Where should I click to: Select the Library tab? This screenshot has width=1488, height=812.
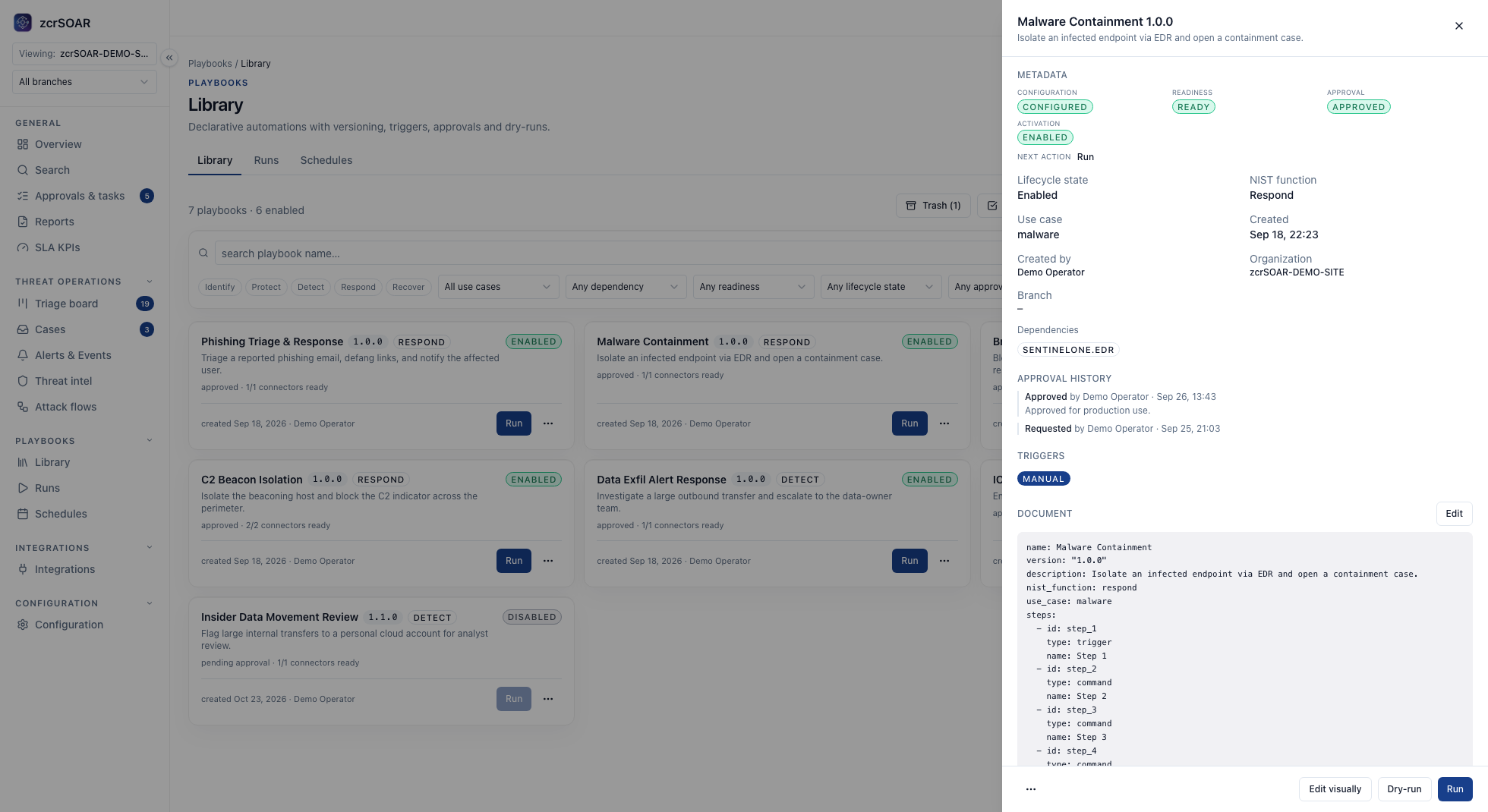tap(215, 160)
